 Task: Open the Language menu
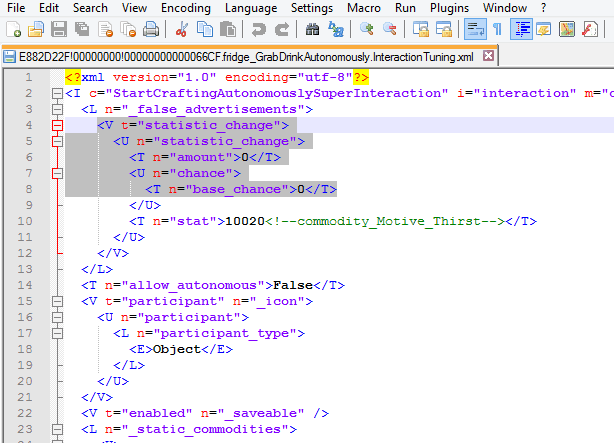[250, 8]
